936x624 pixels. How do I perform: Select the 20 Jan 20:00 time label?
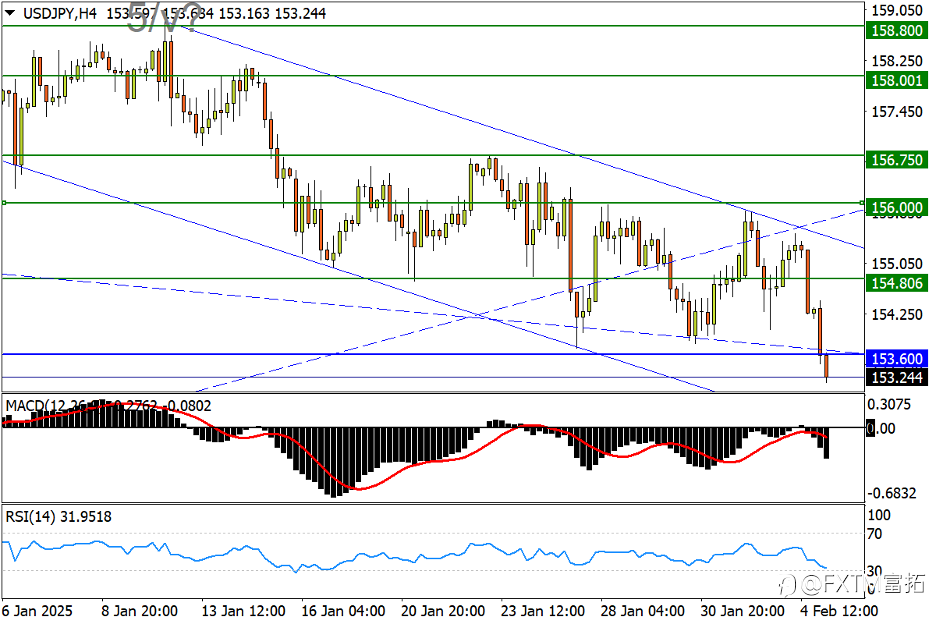(x=443, y=611)
